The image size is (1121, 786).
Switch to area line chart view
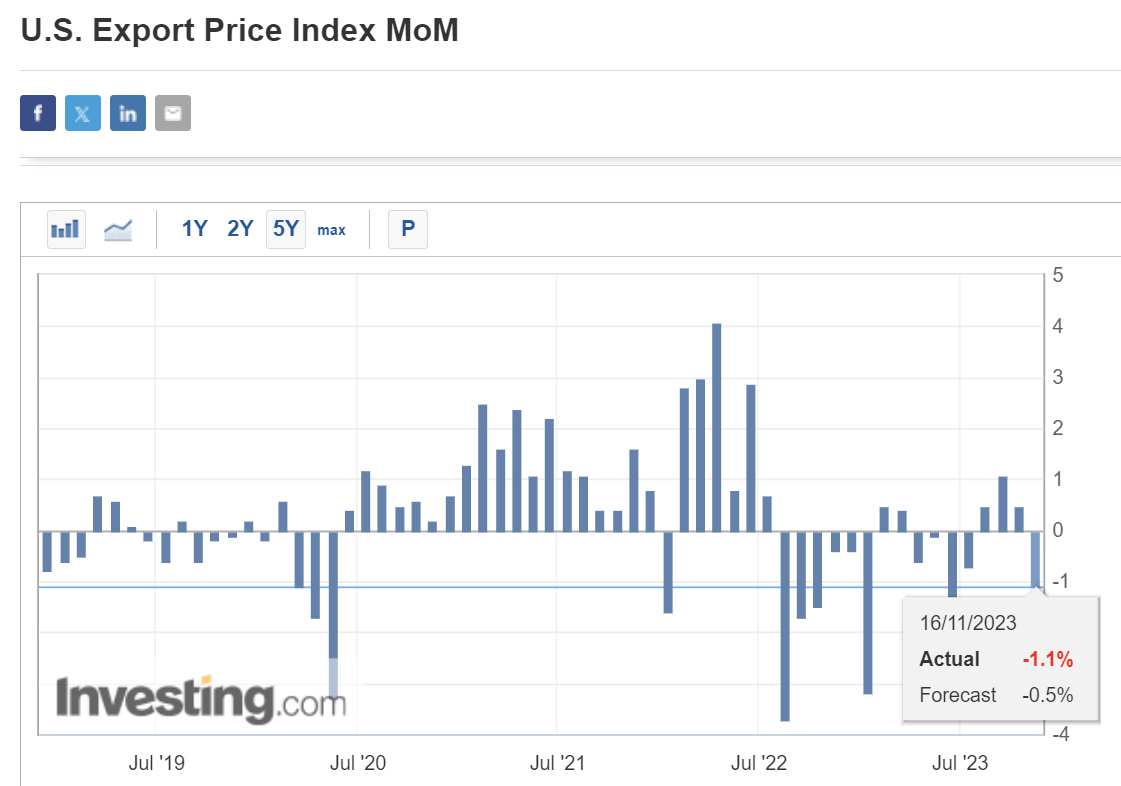coord(118,229)
